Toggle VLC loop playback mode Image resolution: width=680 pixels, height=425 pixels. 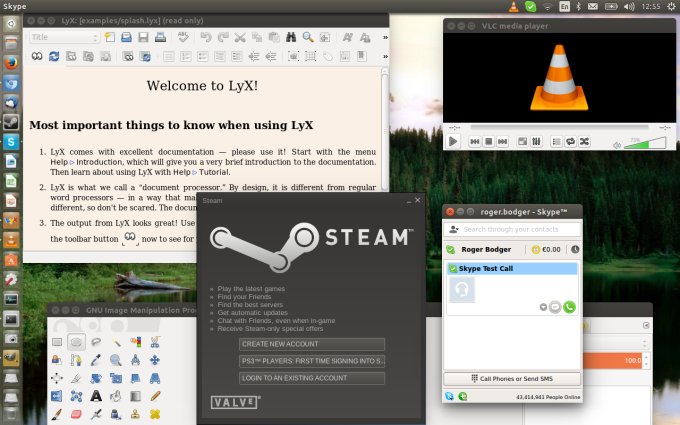pos(569,142)
